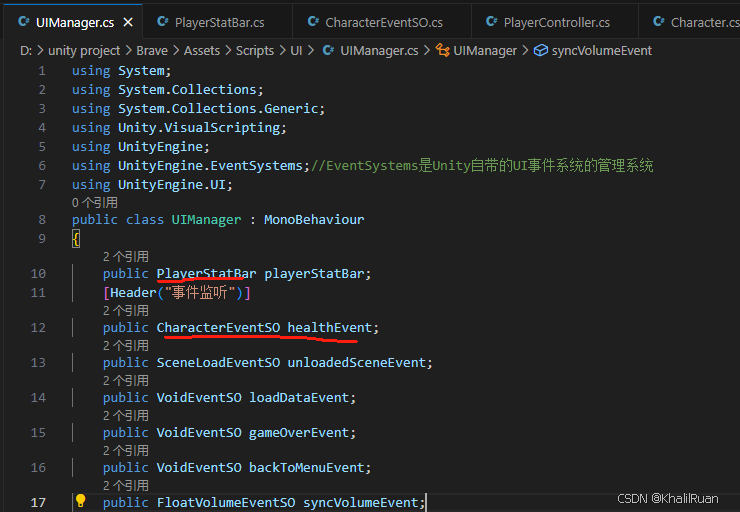Screen dimensions: 740x512
Task: Click the UIManager class name on line 8
Action: point(206,219)
